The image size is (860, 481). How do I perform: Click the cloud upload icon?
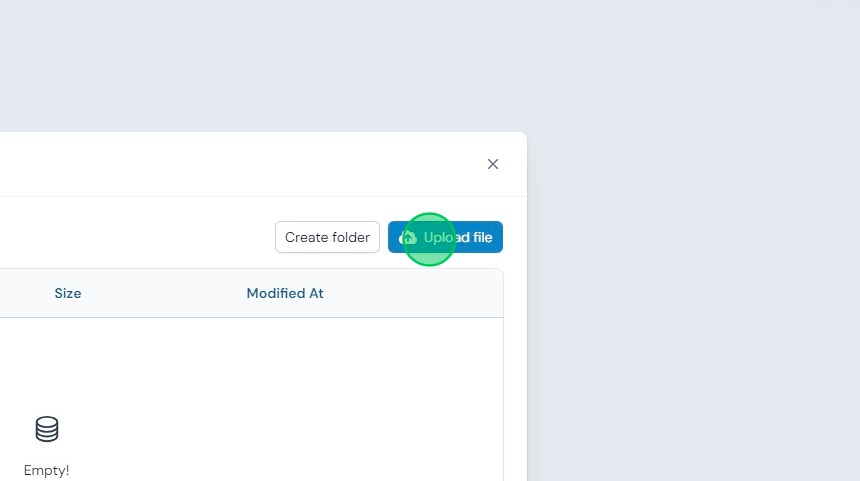pyautogui.click(x=408, y=237)
